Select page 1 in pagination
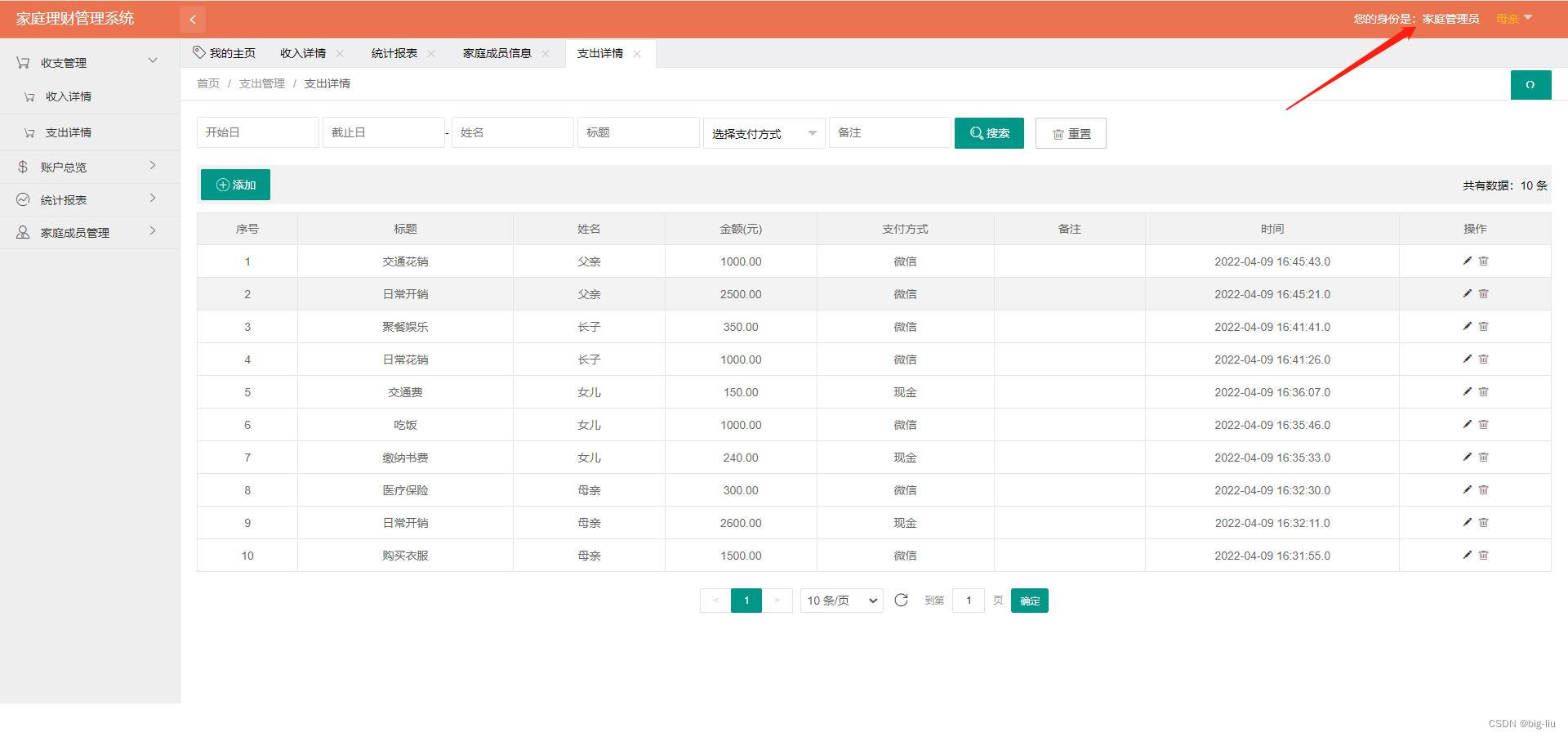This screenshot has height=737, width=1568. click(x=746, y=601)
